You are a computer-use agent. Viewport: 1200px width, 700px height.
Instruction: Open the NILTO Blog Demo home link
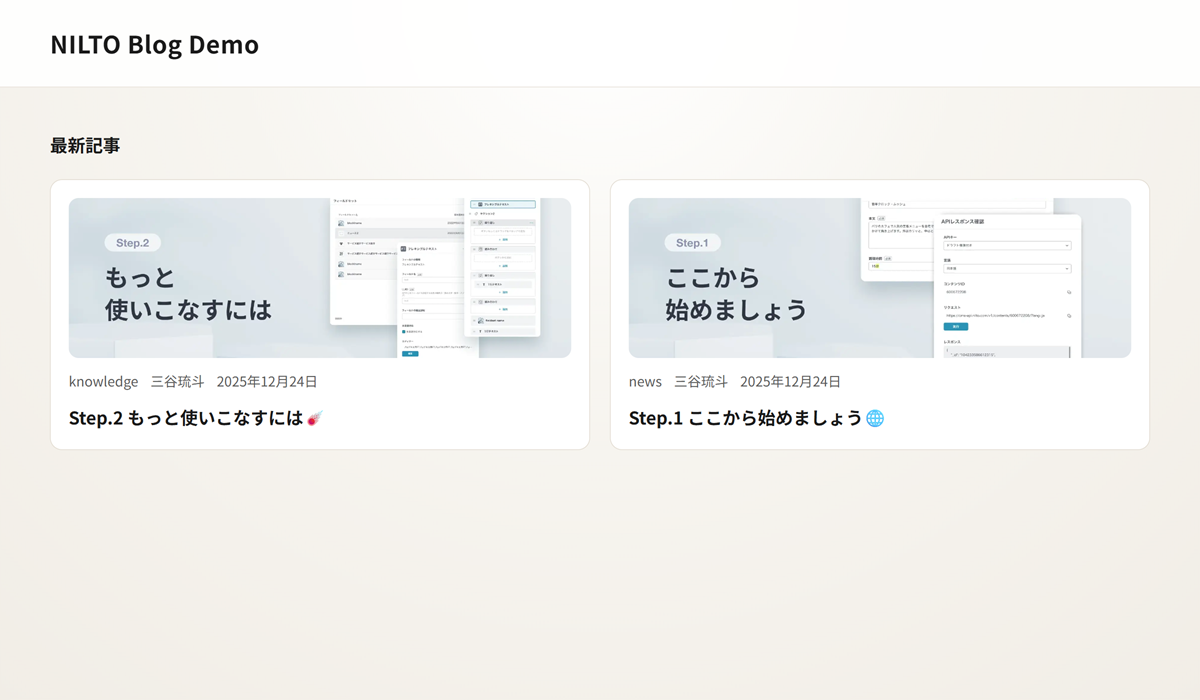(154, 44)
